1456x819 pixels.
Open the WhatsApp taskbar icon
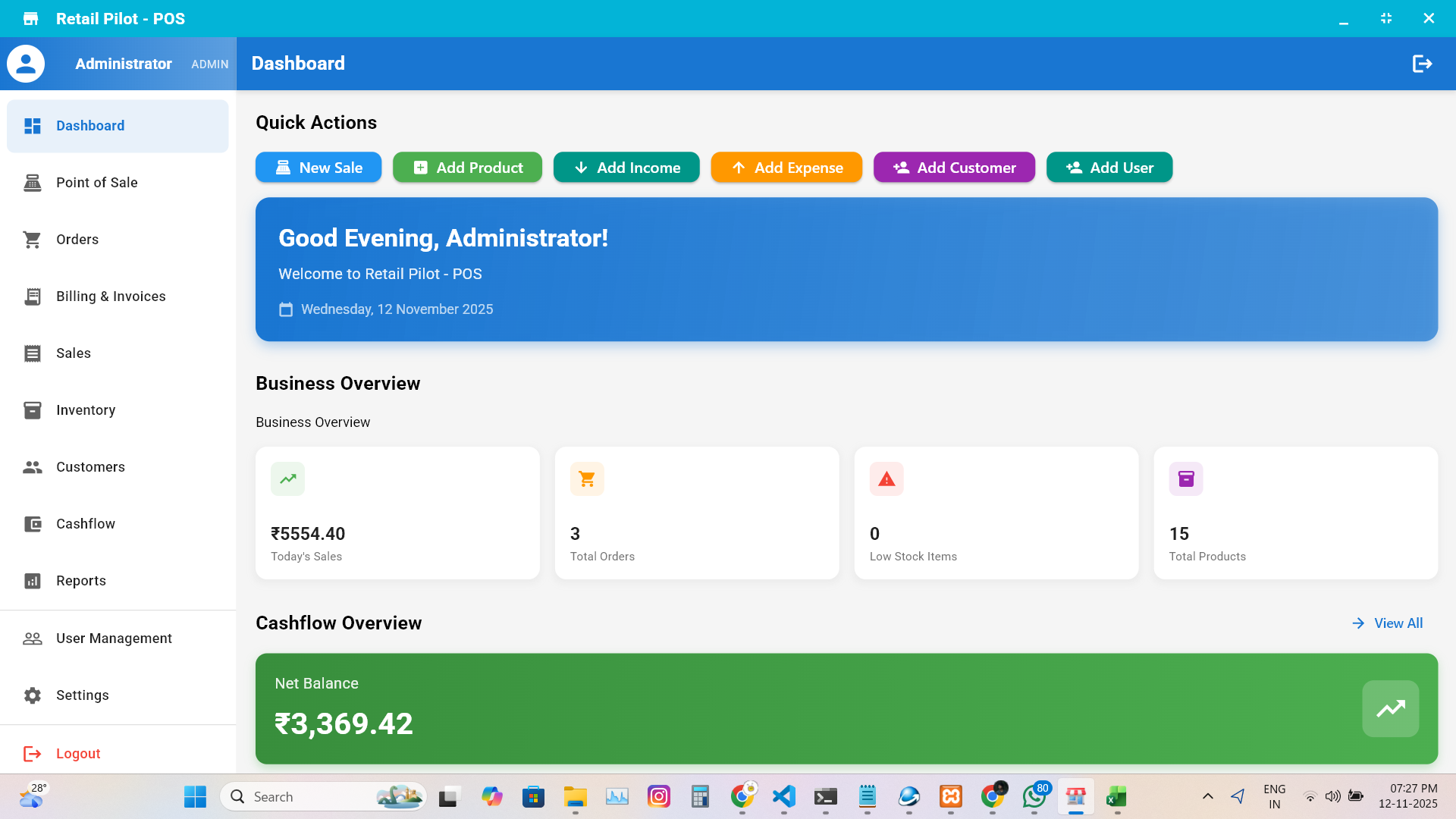[1034, 797]
